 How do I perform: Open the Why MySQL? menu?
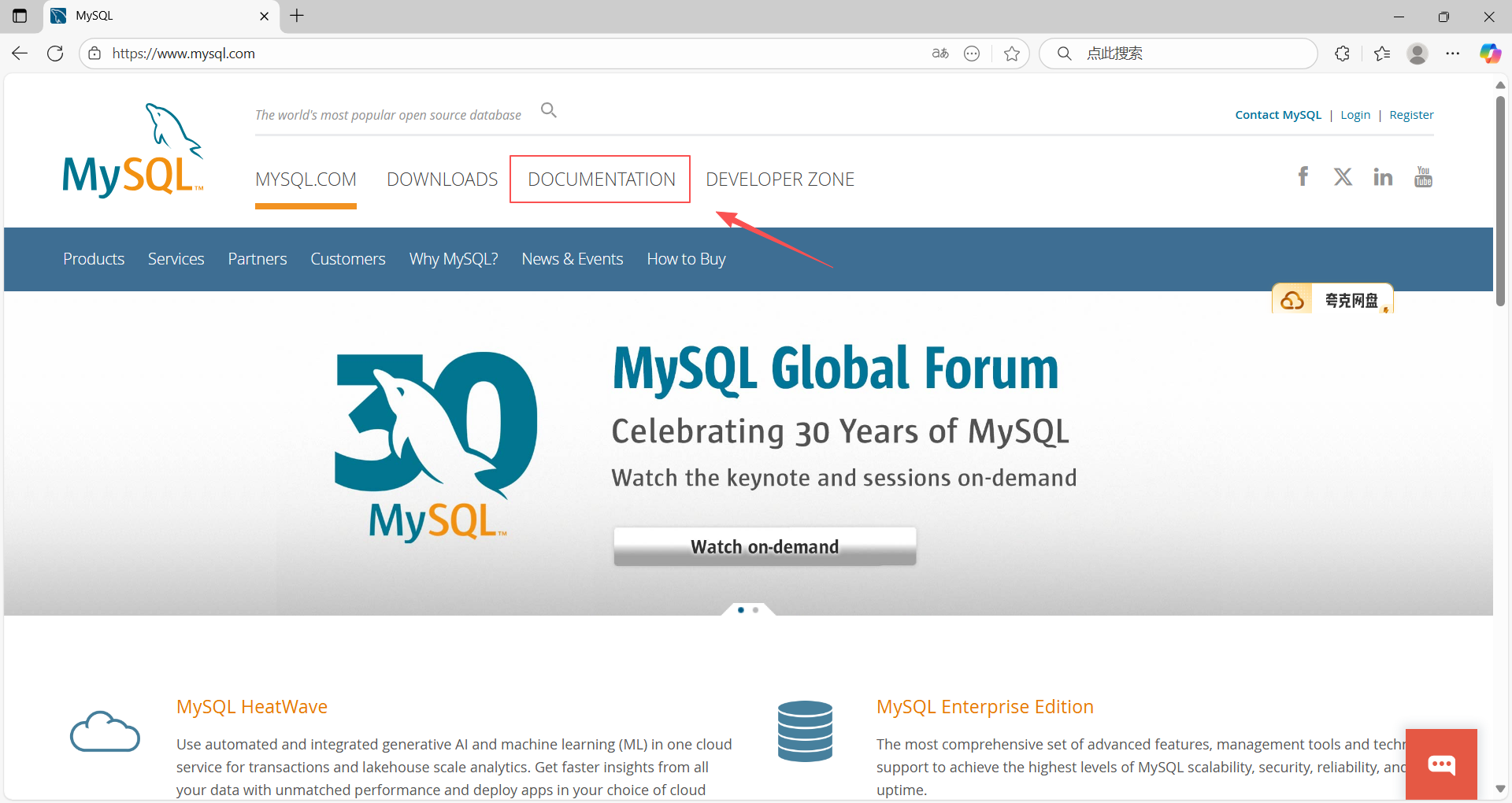tap(454, 259)
